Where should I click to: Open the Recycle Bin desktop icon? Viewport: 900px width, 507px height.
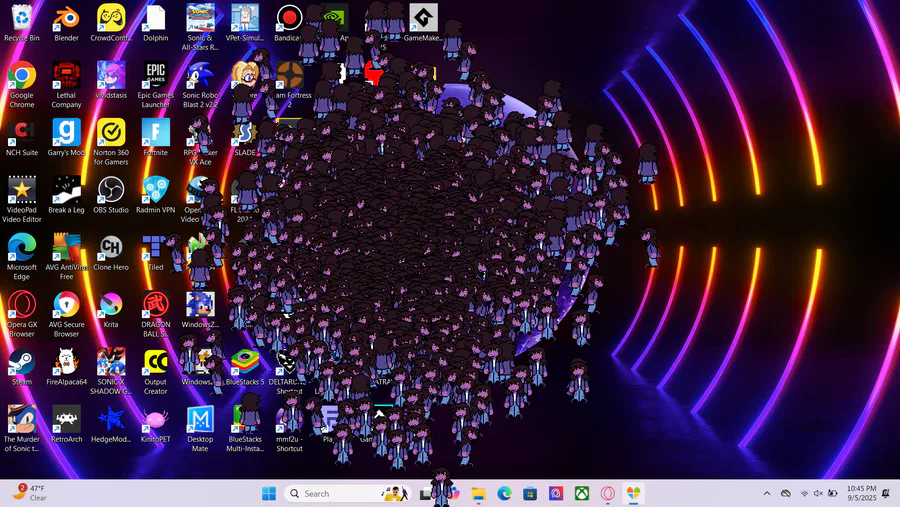coord(22,23)
